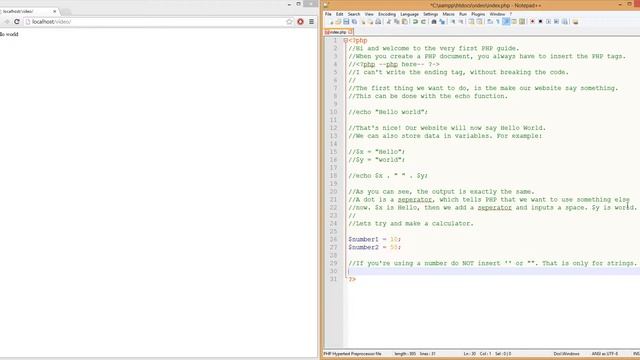
Task: Collapse the <?php fold marker on line 1
Action: (x=346, y=40)
